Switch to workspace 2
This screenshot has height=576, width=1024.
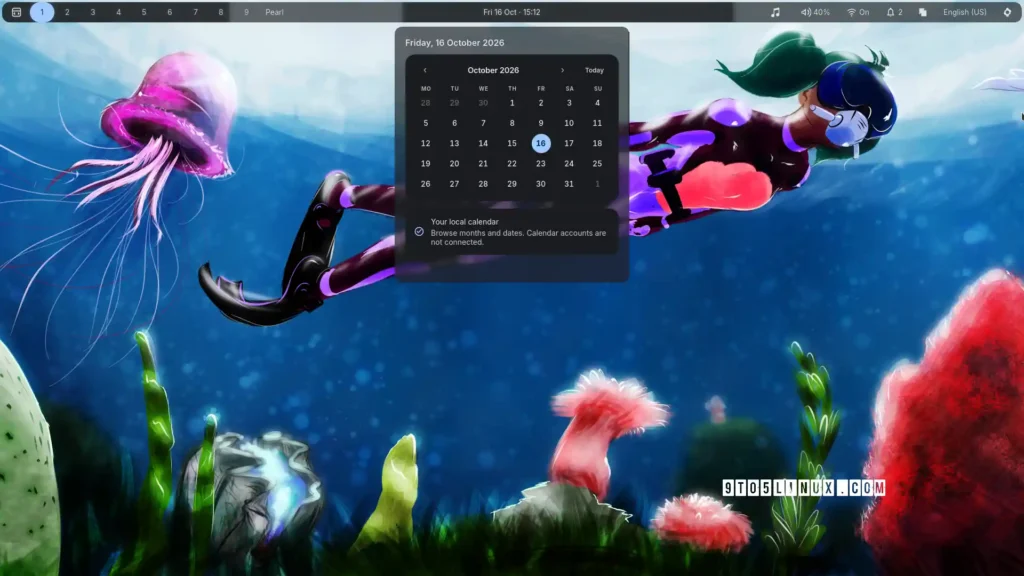[67, 12]
